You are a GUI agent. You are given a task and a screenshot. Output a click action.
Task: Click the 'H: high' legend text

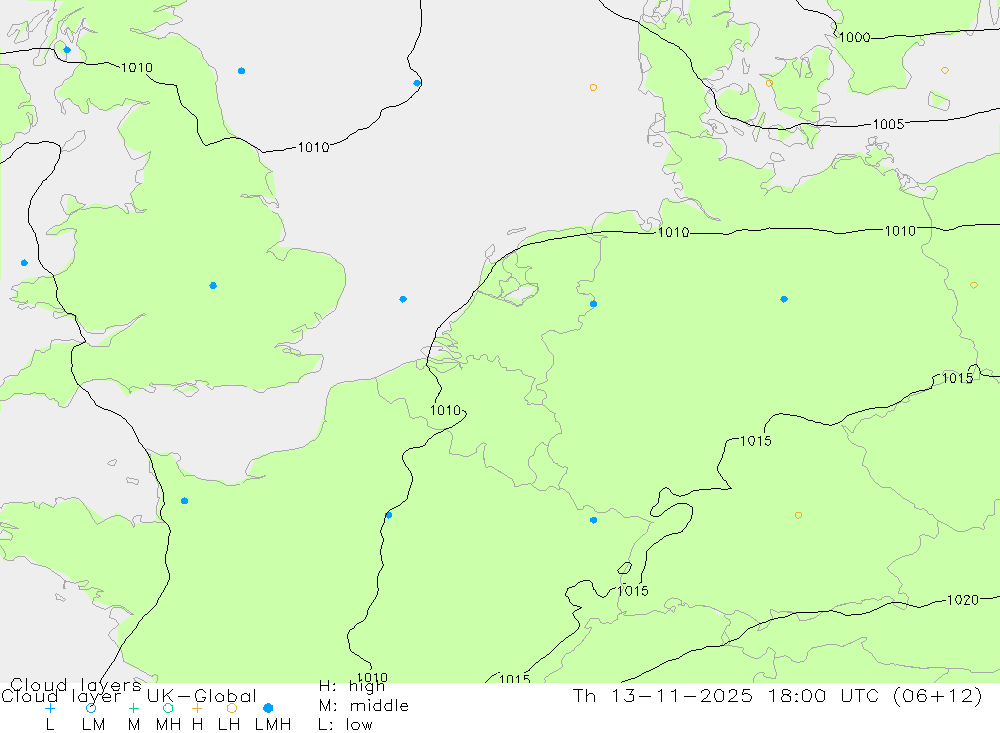pyautogui.click(x=352, y=686)
